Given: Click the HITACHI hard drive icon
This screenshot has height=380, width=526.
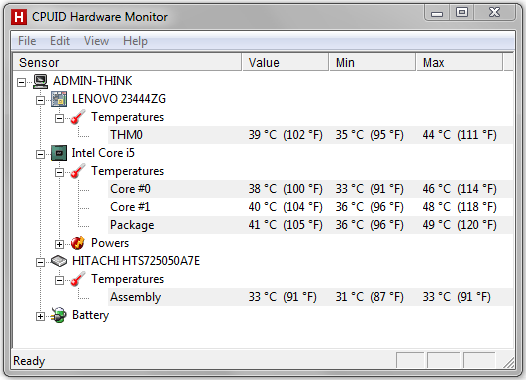Looking at the screenshot, I should [x=59, y=261].
